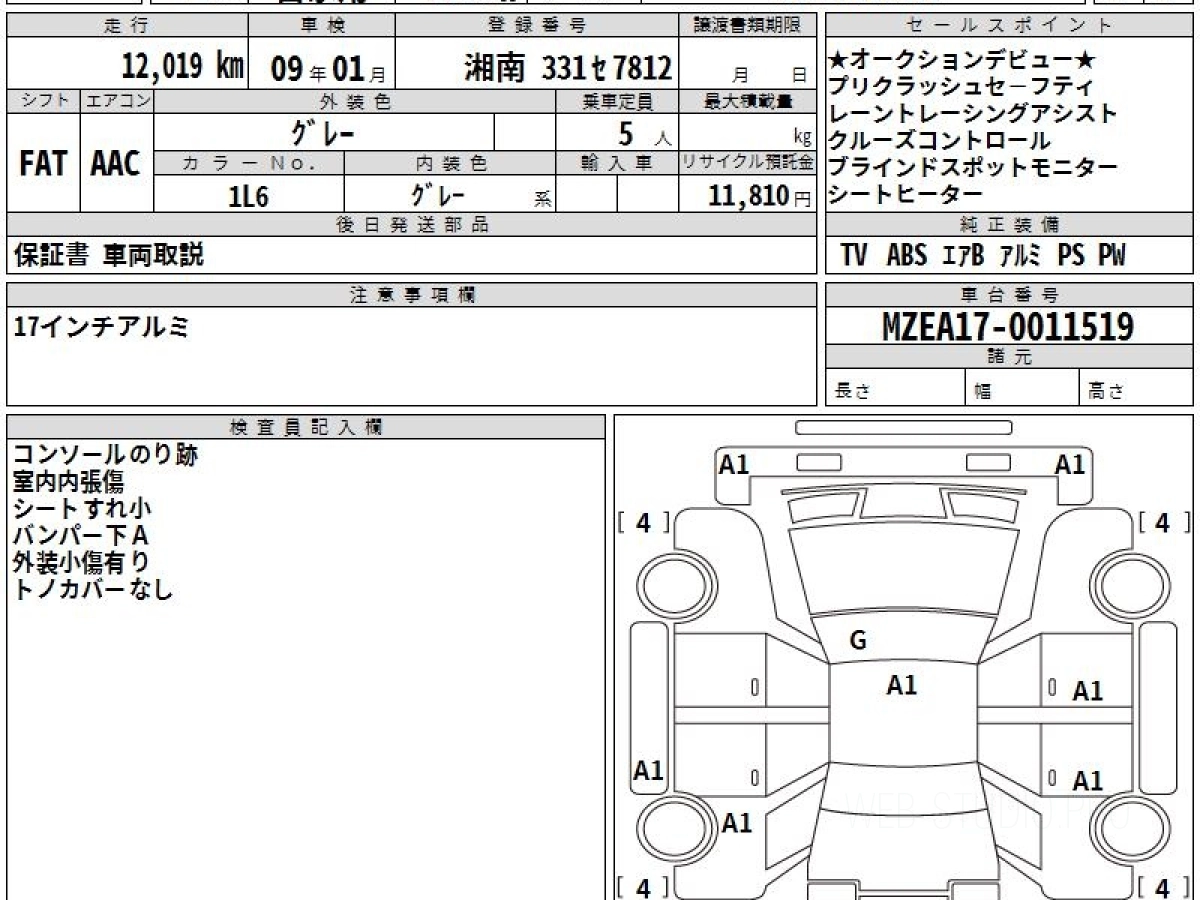This screenshot has width=1200, height=900.
Task: Select the 長さ dimension label
Action: click(853, 391)
